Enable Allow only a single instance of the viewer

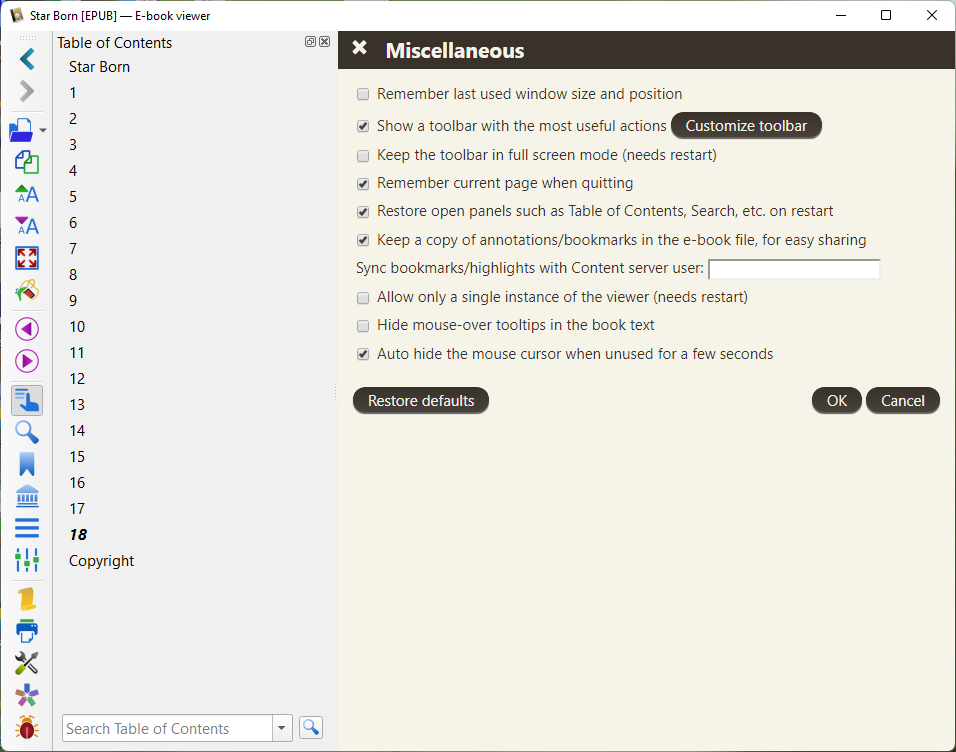[x=363, y=298]
